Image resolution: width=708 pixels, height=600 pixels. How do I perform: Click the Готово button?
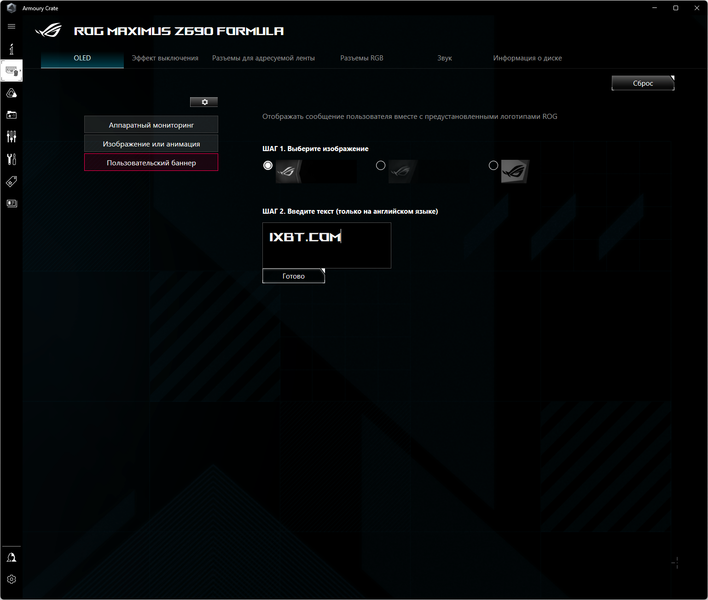(x=293, y=276)
